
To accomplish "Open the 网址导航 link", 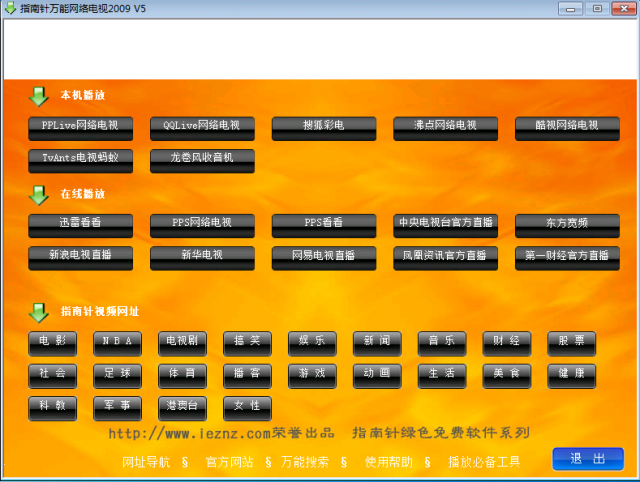I will (146, 462).
